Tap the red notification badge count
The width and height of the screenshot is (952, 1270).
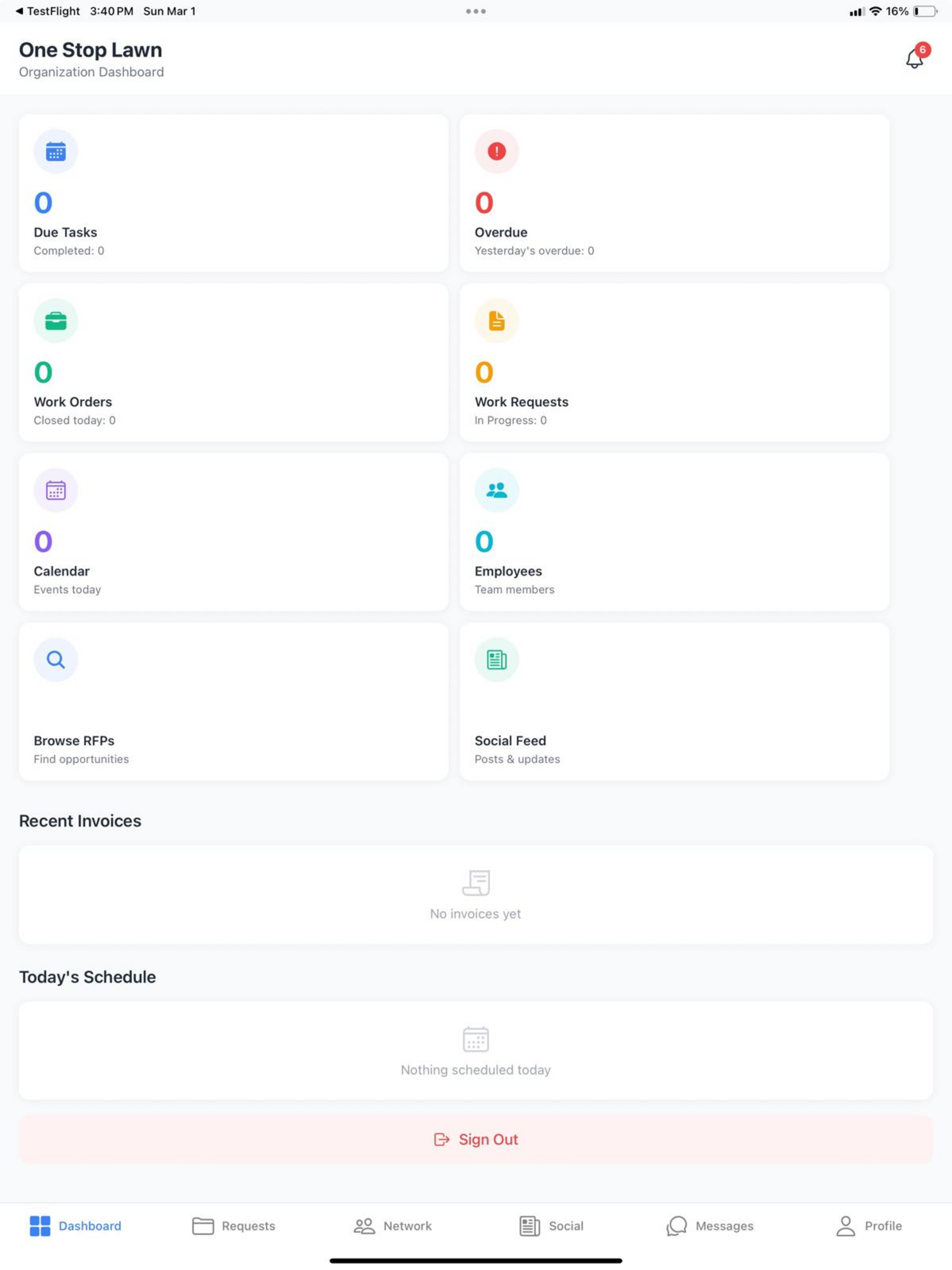923,49
